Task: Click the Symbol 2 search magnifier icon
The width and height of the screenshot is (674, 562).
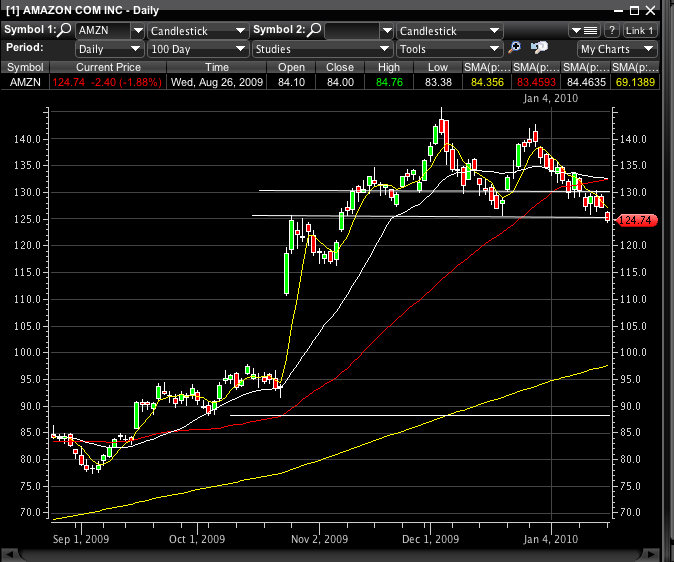Action: [x=314, y=30]
